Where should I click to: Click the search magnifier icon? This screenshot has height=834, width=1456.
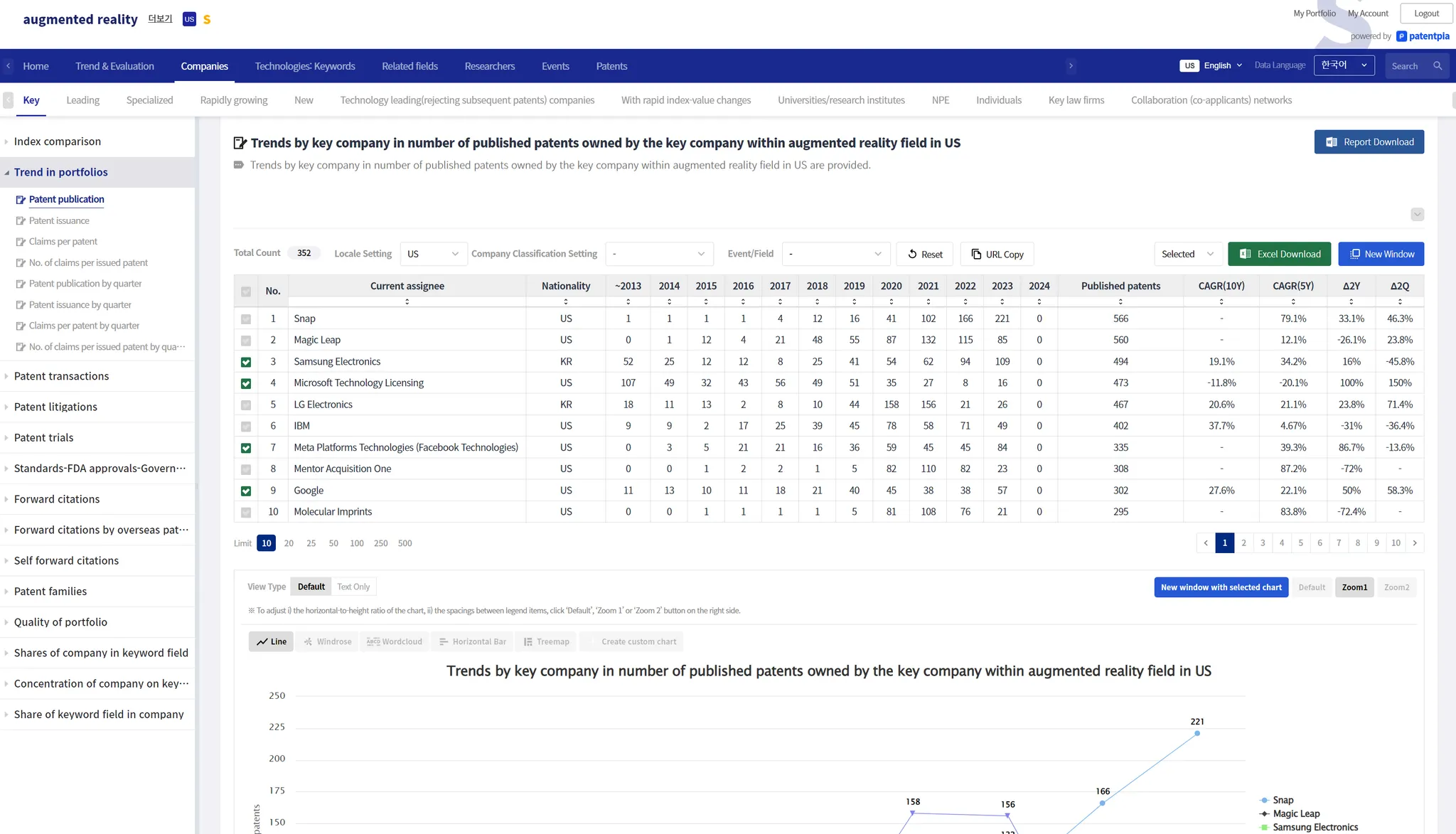(x=1438, y=66)
